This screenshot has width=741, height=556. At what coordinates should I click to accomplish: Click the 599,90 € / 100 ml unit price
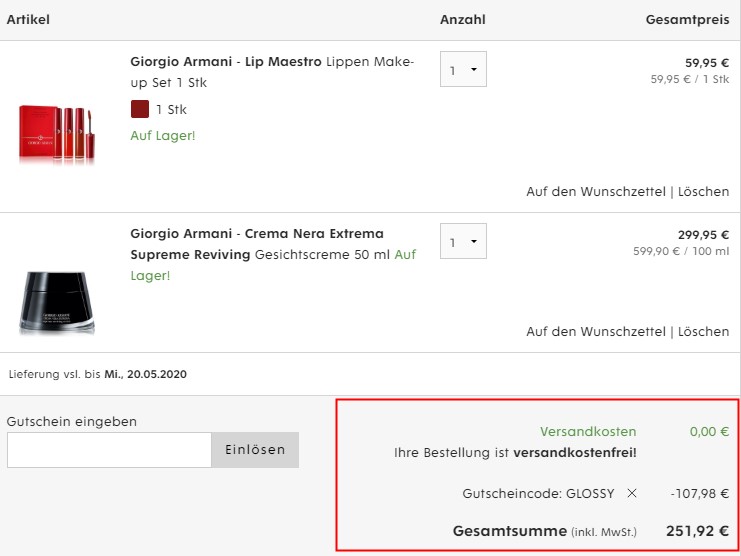click(681, 251)
